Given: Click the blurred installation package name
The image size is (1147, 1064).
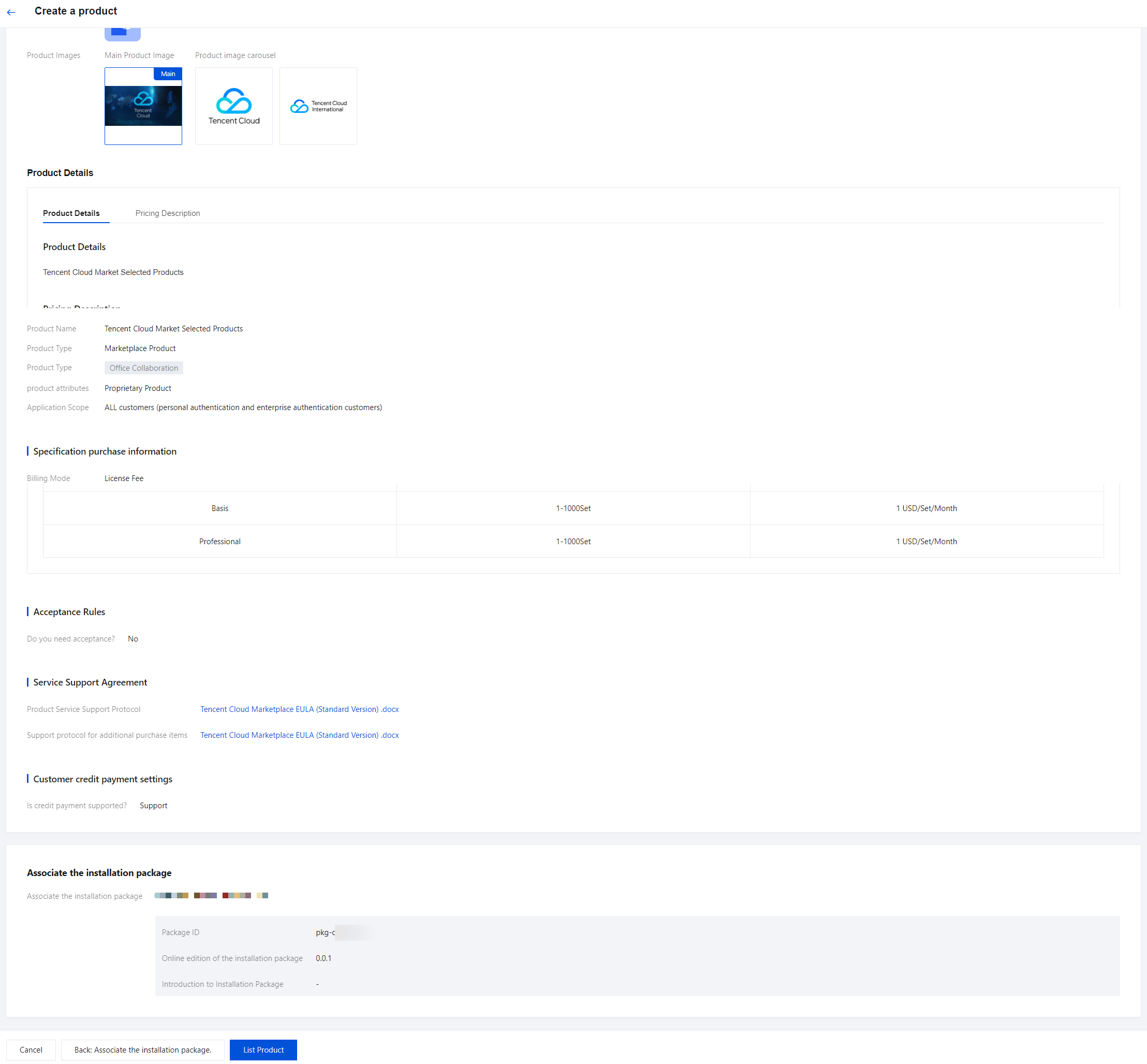Looking at the screenshot, I should pos(211,895).
